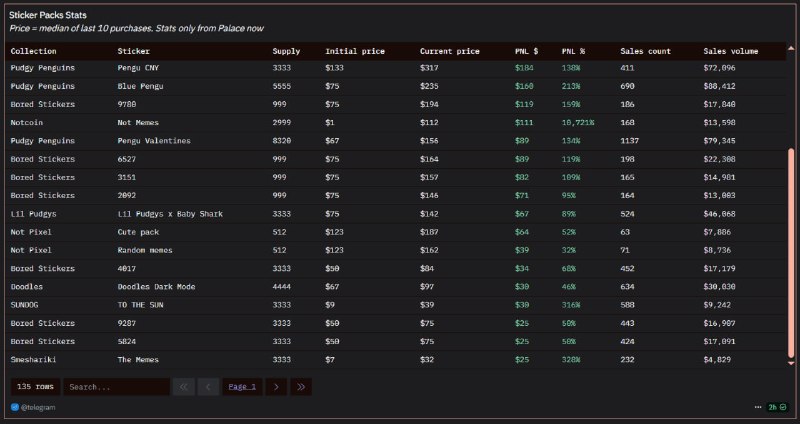This screenshot has width=800, height=424.
Task: Go to the next page arrow
Action: point(277,387)
